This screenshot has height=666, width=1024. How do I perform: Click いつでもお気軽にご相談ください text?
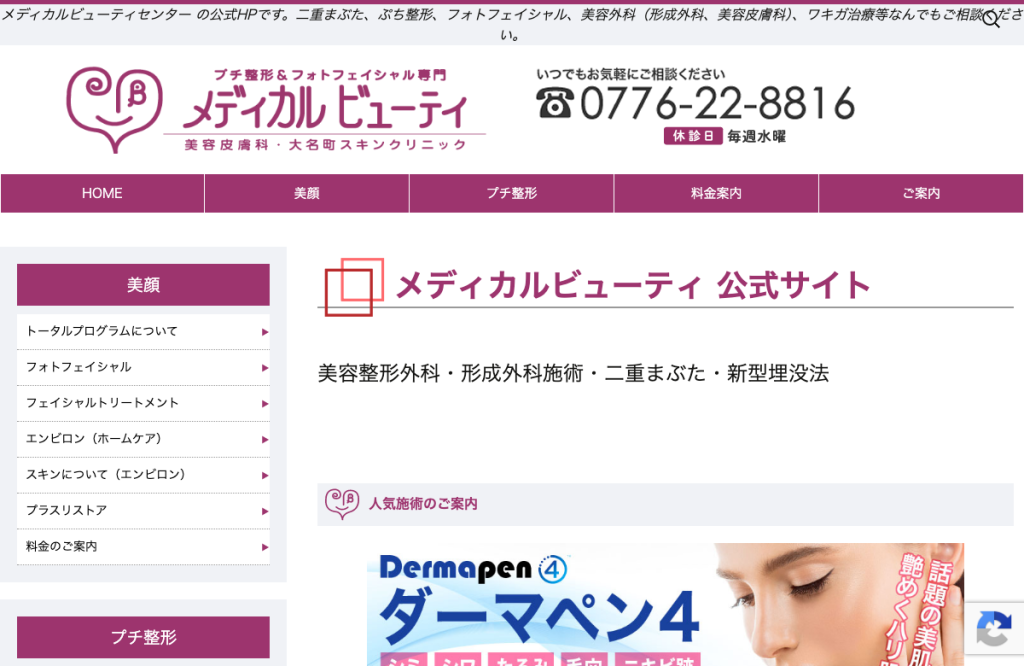pyautogui.click(x=630, y=74)
